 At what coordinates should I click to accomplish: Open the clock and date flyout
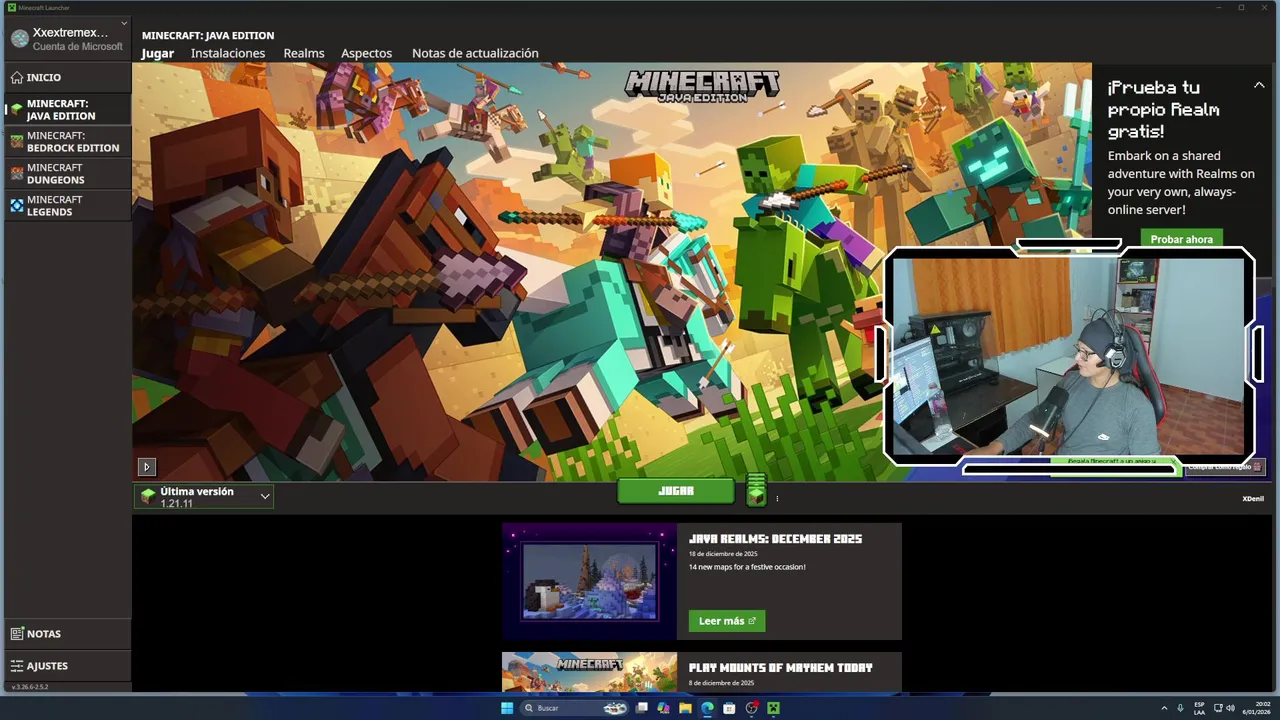pyautogui.click(x=1255, y=708)
